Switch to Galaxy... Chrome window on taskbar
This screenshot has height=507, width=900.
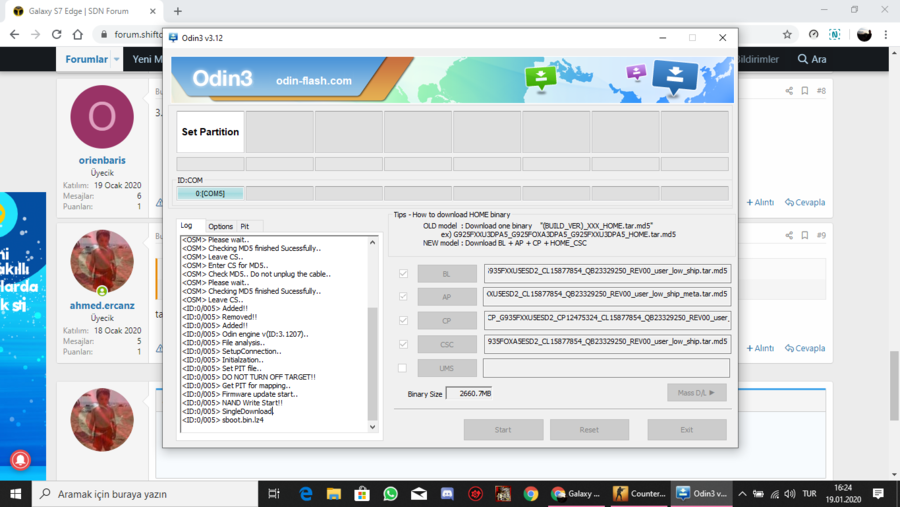[576, 494]
